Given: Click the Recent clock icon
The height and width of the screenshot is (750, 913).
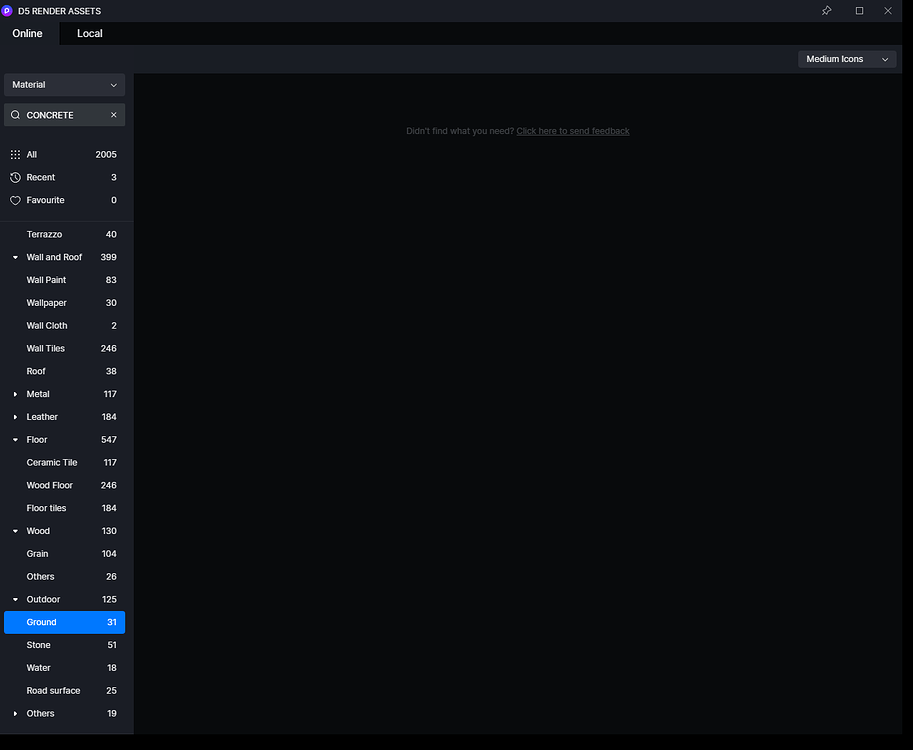Looking at the screenshot, I should click(x=16, y=177).
